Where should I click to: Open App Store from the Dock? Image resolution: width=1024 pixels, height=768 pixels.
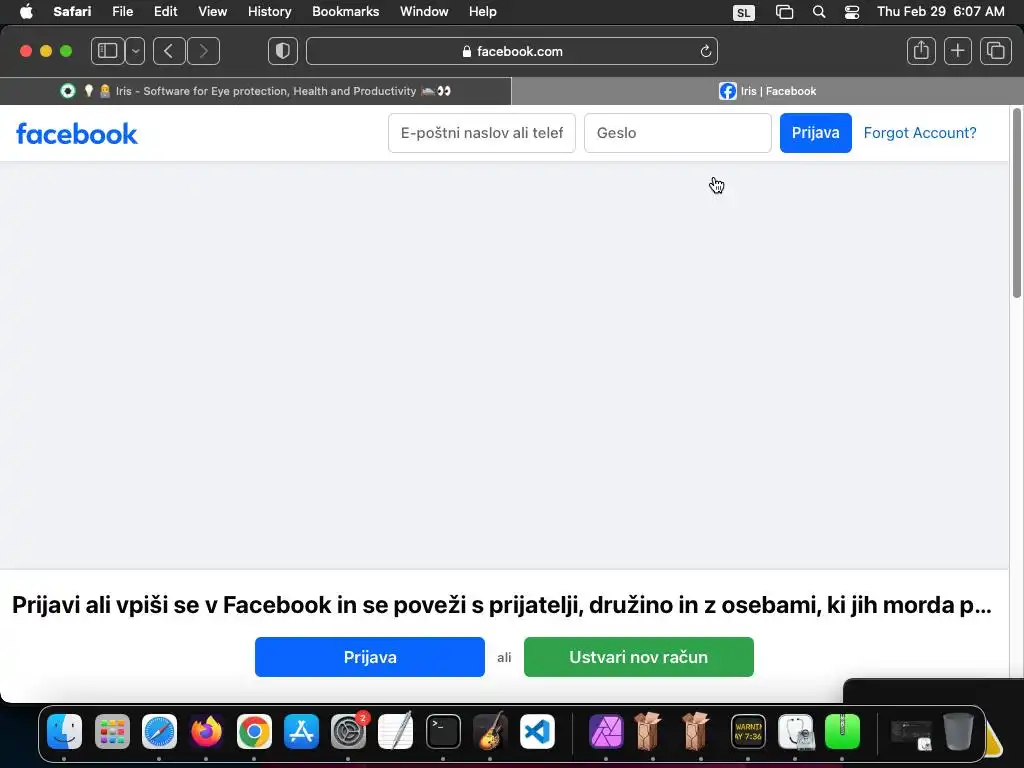click(x=301, y=731)
